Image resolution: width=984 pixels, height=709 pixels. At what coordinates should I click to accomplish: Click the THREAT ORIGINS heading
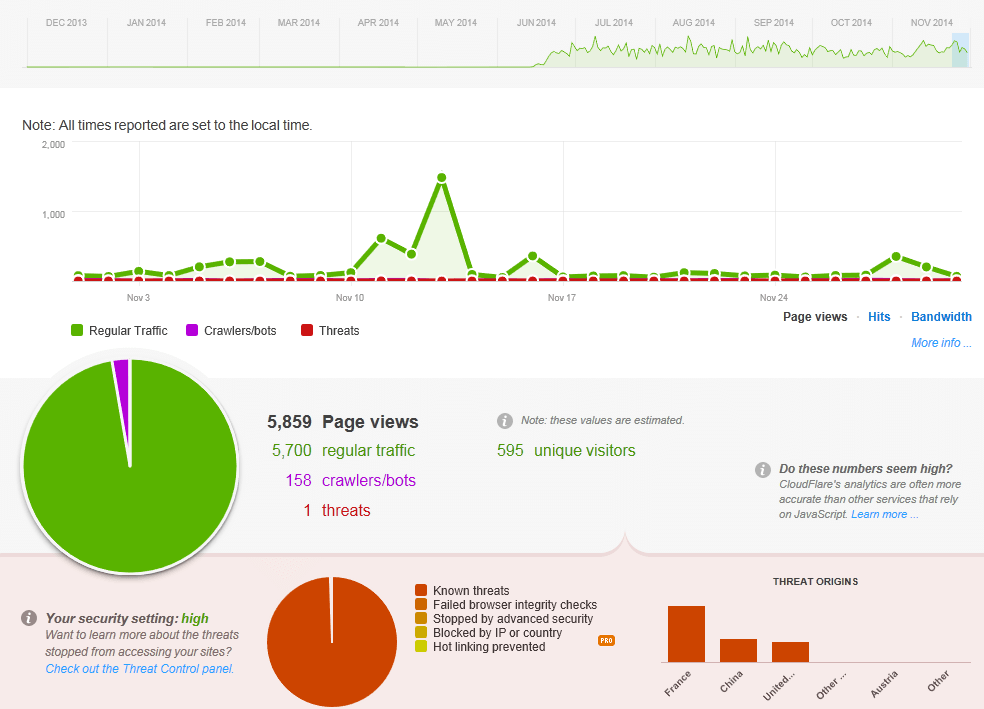815,582
